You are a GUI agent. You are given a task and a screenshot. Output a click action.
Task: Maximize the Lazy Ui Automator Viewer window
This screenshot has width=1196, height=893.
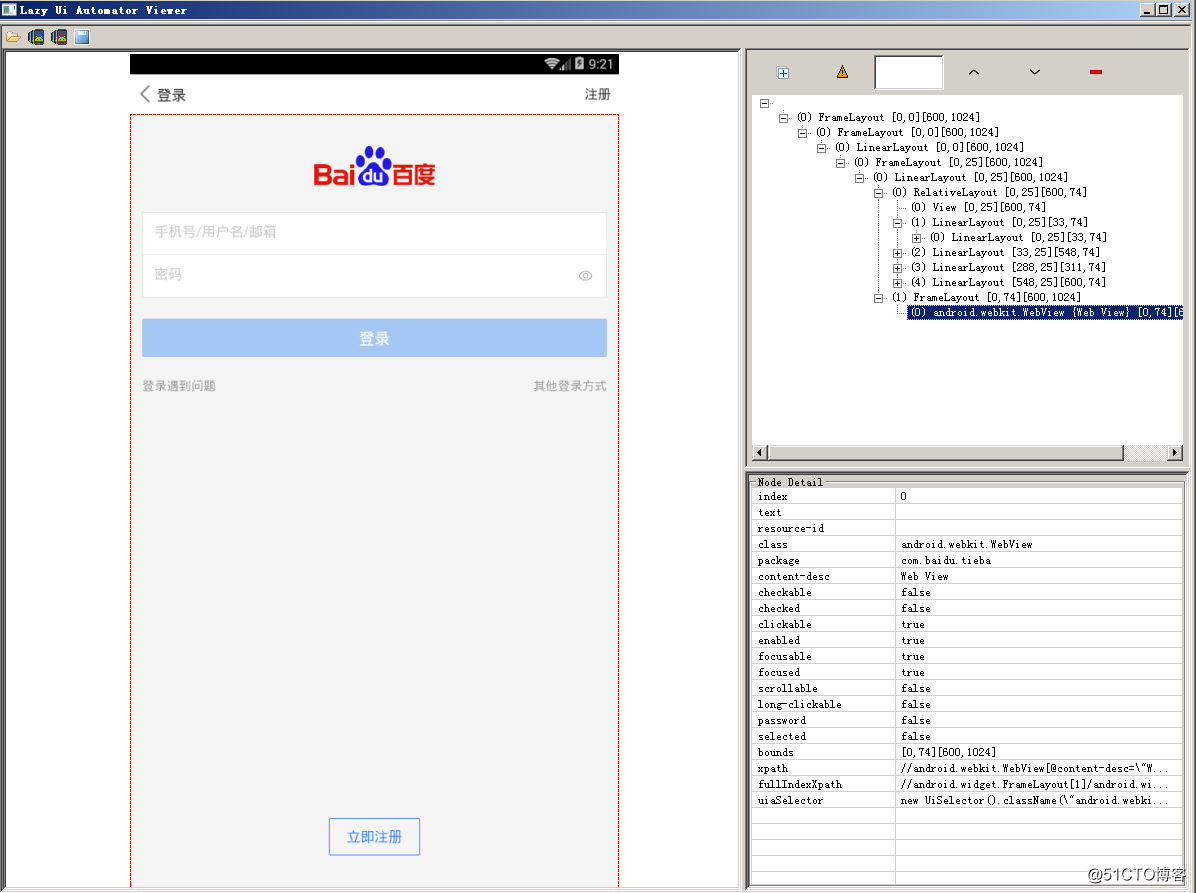coord(1163,10)
